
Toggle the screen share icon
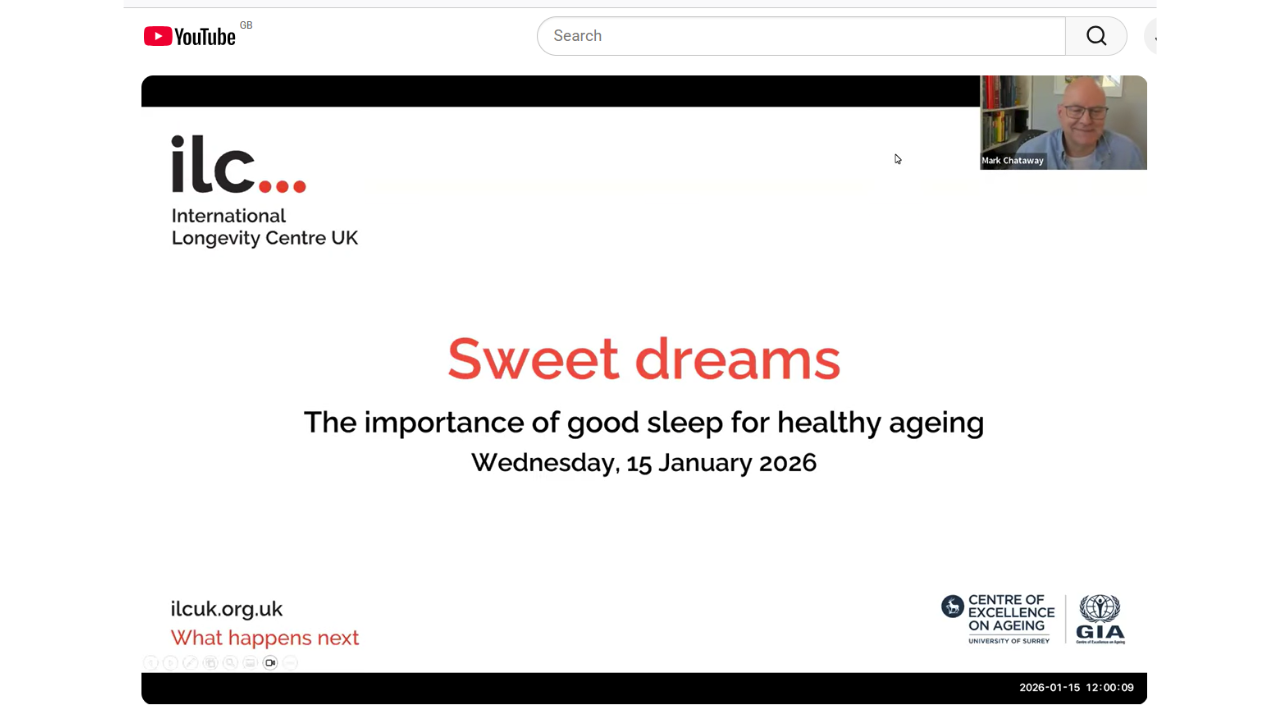(250, 662)
